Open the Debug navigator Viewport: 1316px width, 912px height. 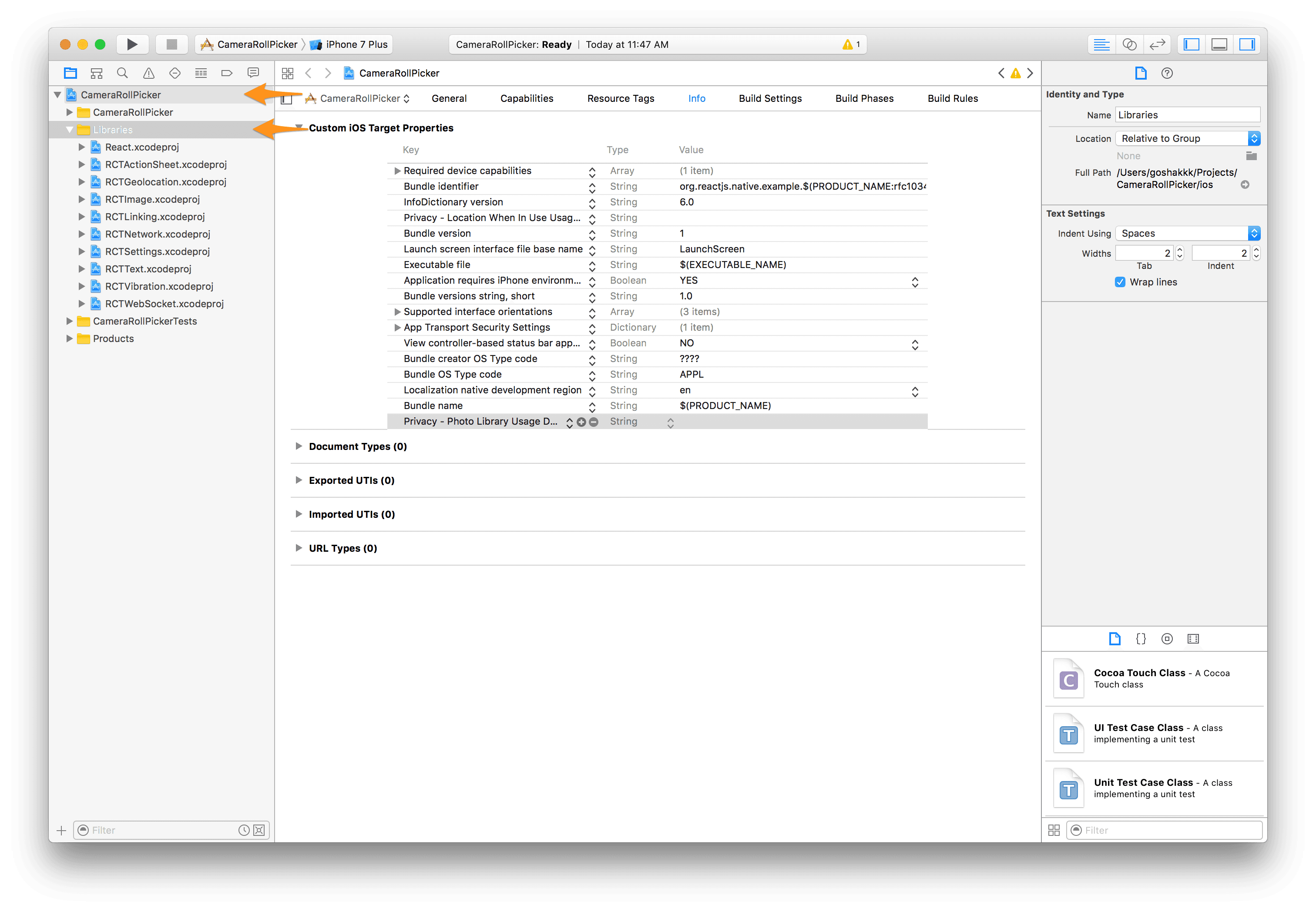pyautogui.click(x=201, y=73)
